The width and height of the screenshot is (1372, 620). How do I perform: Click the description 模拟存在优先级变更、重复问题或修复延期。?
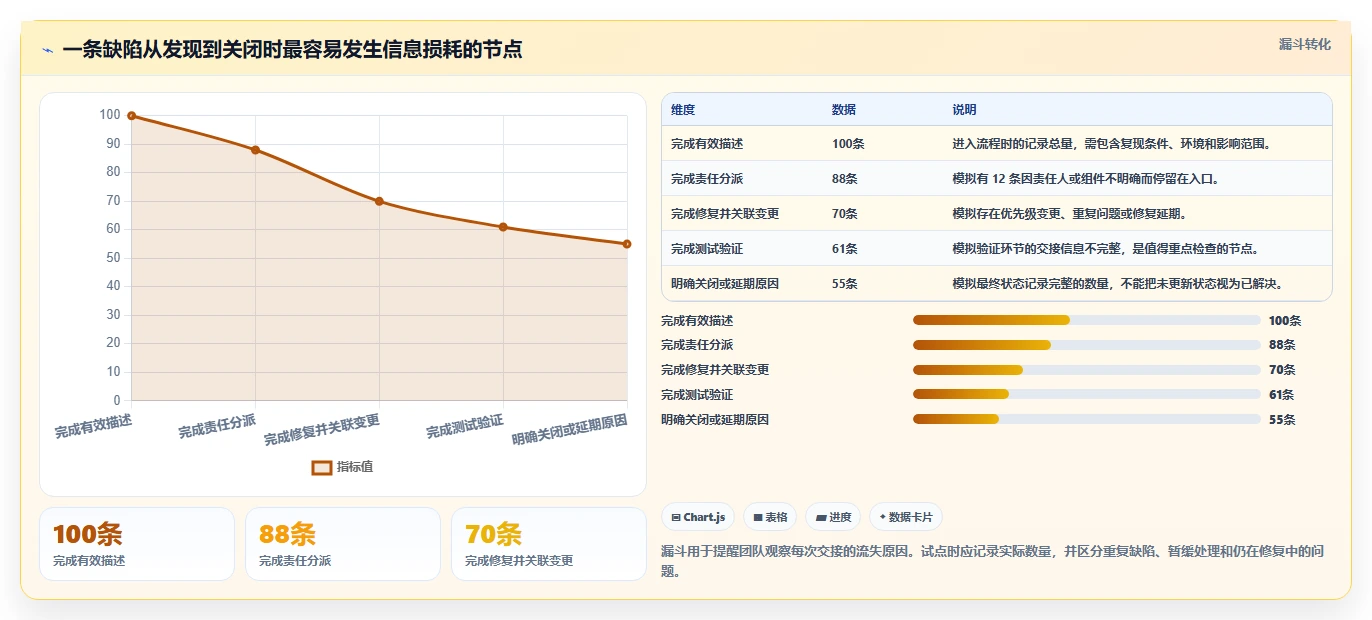tap(1070, 214)
